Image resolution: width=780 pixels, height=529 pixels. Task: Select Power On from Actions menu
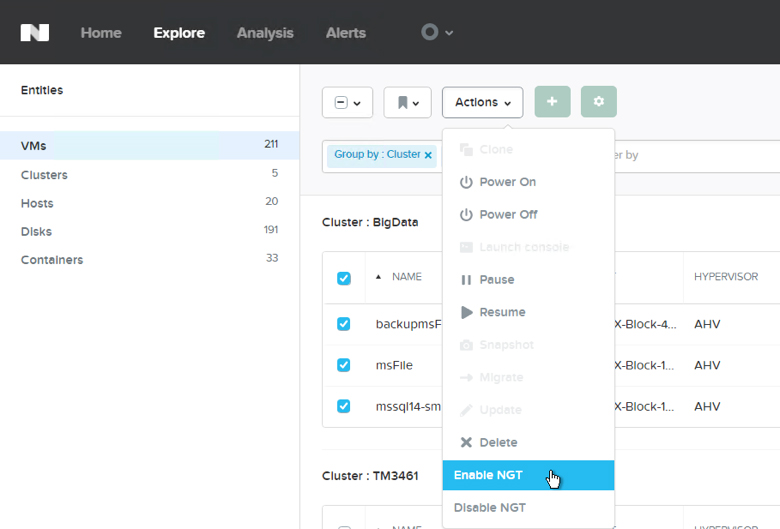click(x=507, y=182)
